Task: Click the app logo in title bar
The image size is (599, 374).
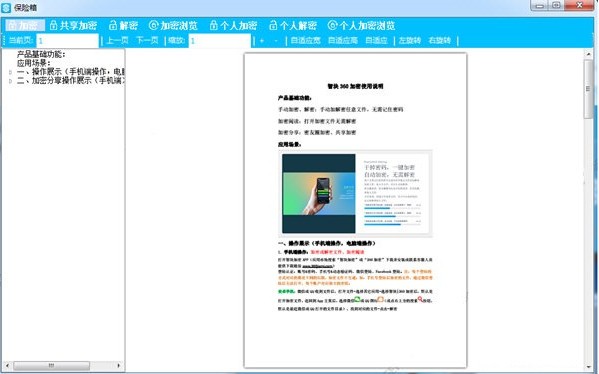Action: [x=6, y=7]
